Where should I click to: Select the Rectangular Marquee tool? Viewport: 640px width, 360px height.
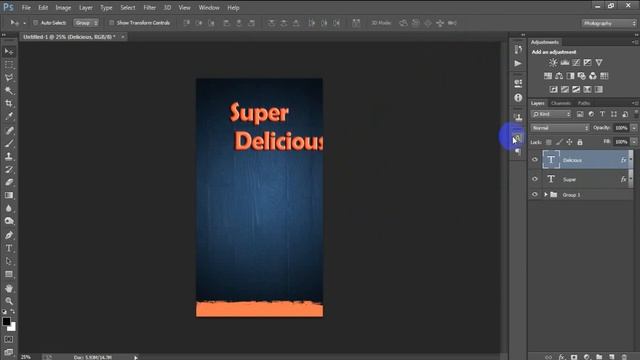coord(9,65)
